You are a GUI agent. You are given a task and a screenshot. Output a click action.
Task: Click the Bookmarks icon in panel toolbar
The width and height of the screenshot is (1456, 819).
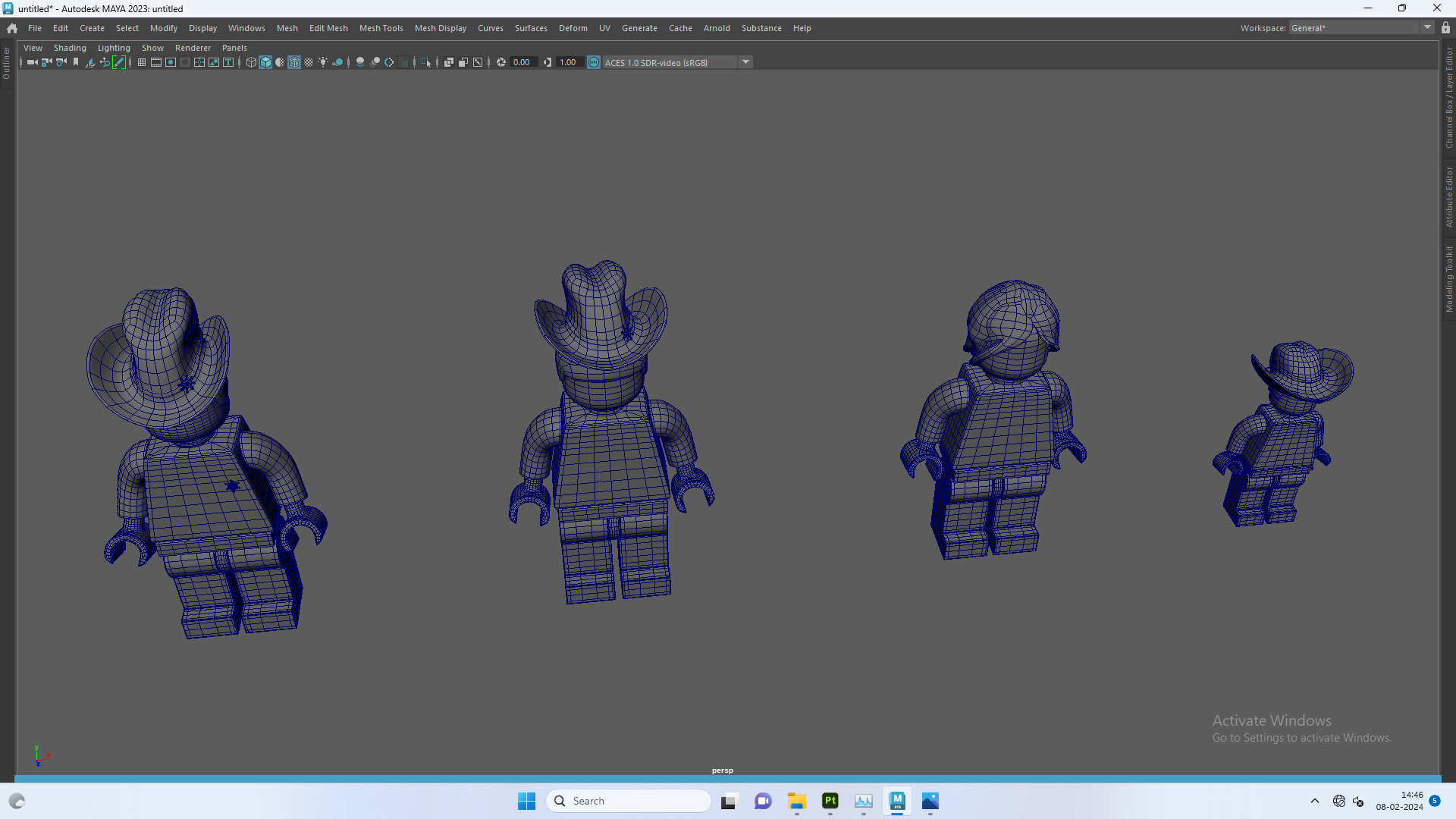tap(76, 62)
